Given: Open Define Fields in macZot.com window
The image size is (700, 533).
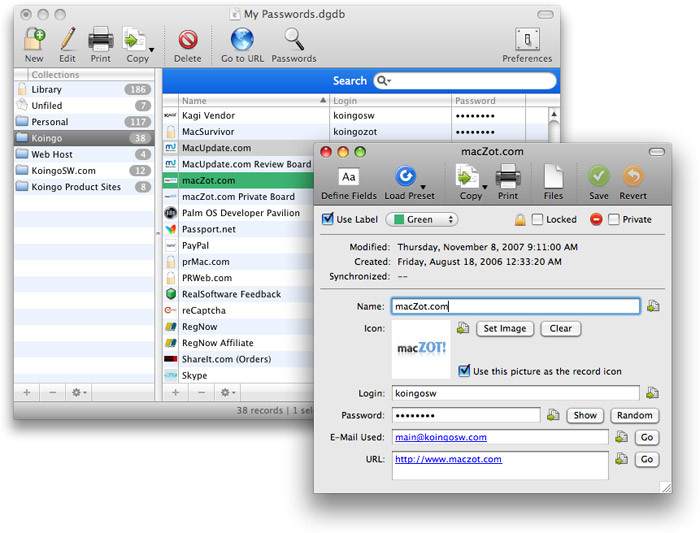Looking at the screenshot, I should (x=349, y=177).
